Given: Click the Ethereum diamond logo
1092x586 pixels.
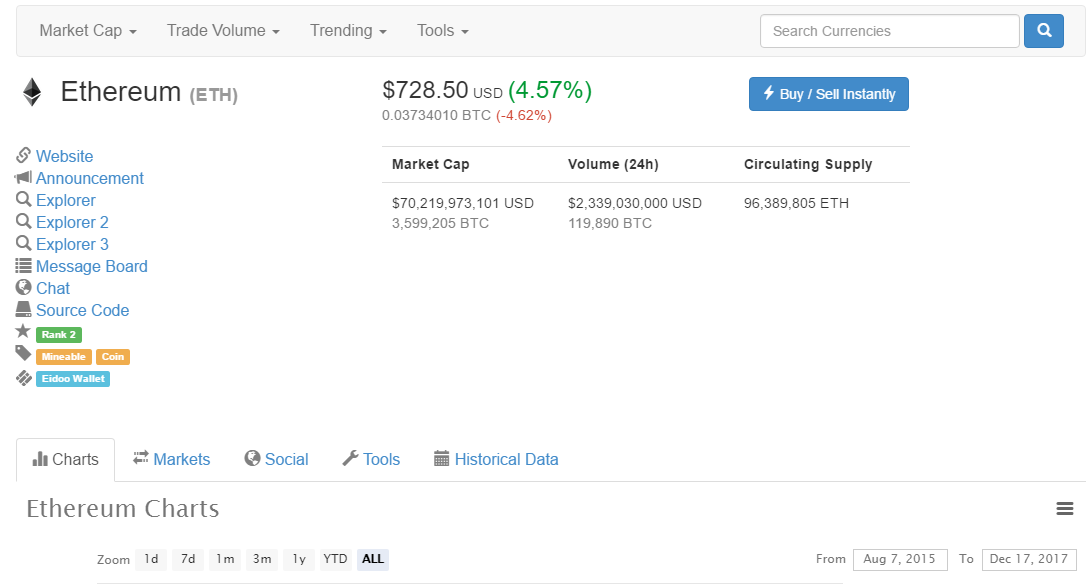Looking at the screenshot, I should coord(32,92).
